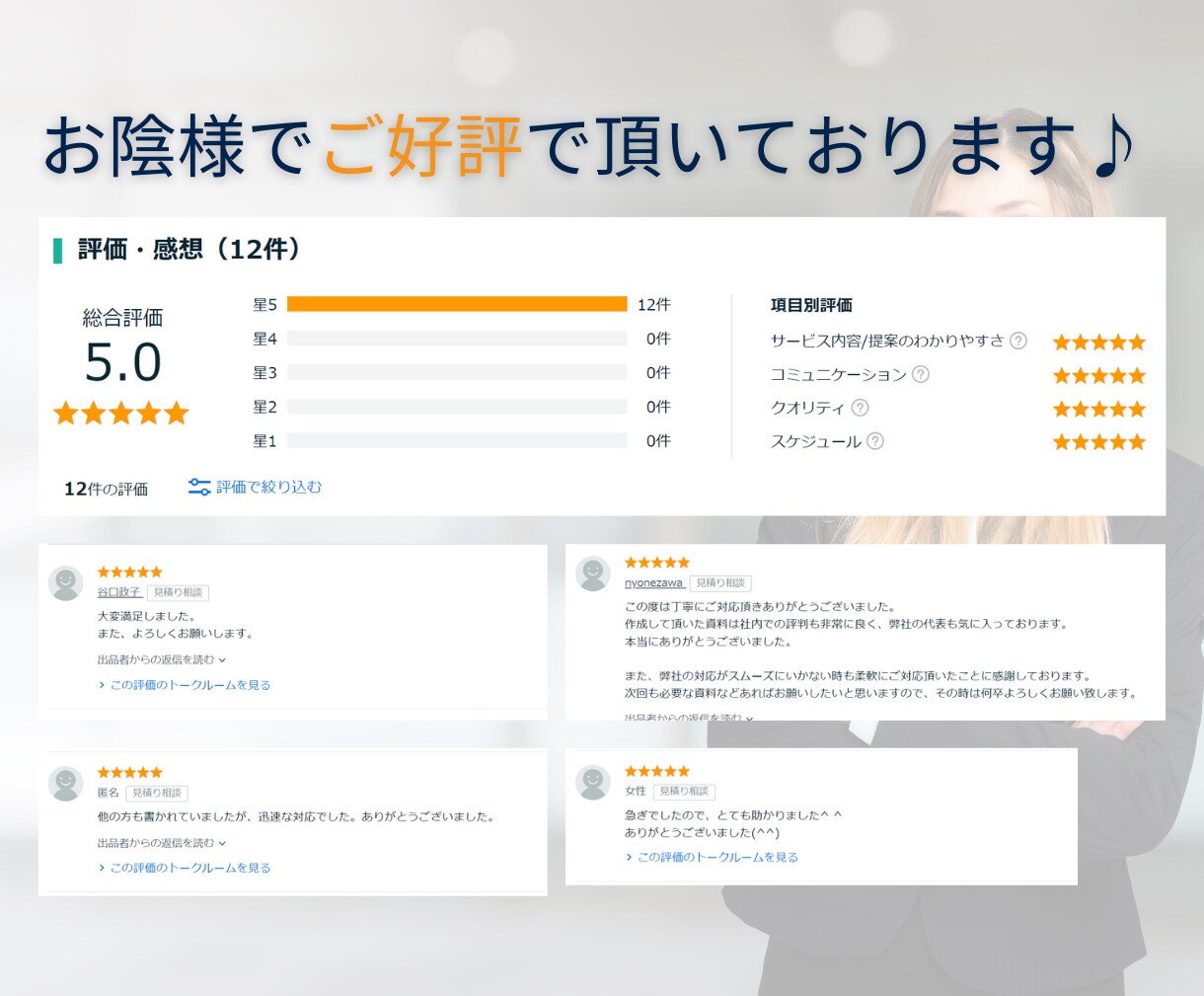Expand seller reply in 谷口政子's review
The height and width of the screenshot is (996, 1204).
(x=162, y=659)
